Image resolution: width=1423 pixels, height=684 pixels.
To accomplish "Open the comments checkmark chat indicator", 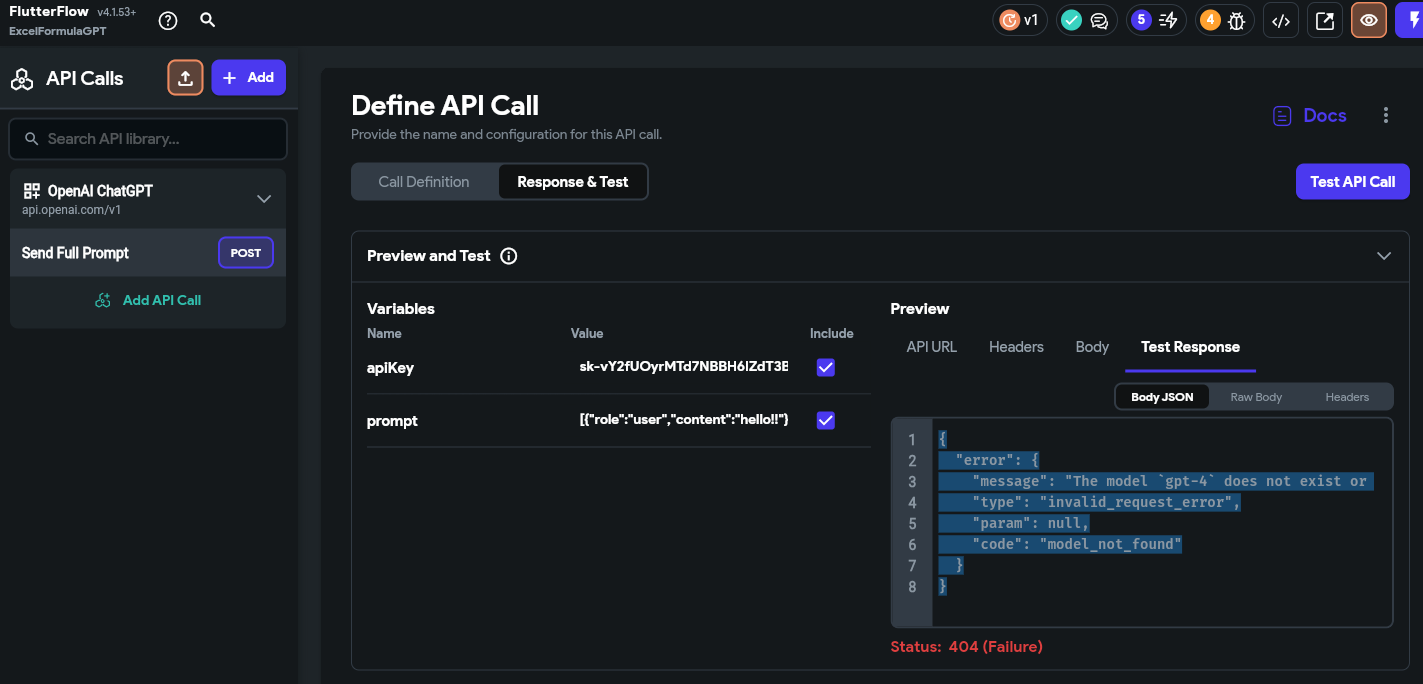I will (x=1085, y=20).
